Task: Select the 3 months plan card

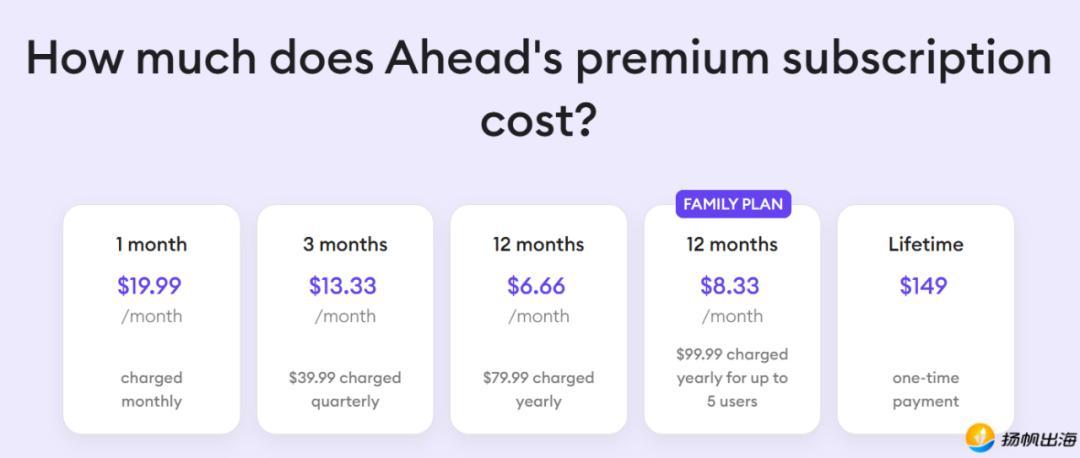Action: tap(345, 319)
